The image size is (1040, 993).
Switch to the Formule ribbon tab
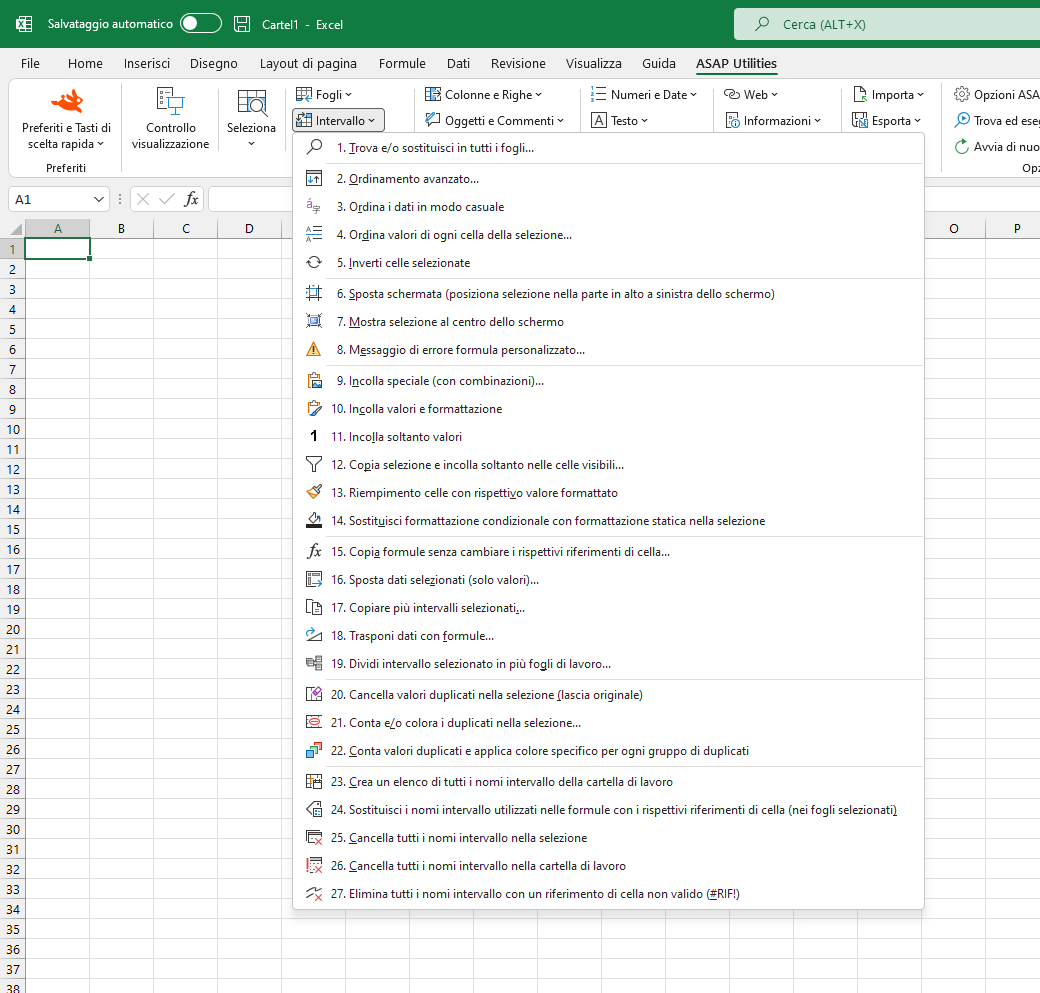click(x=402, y=64)
